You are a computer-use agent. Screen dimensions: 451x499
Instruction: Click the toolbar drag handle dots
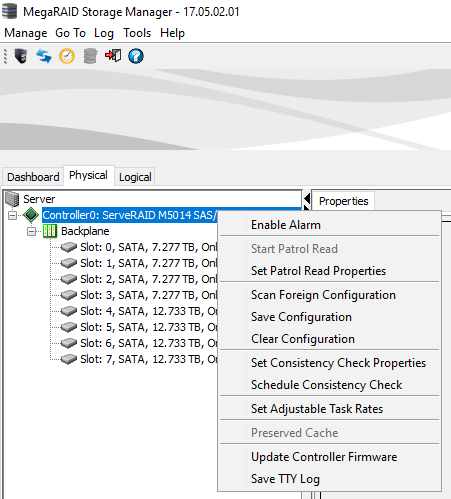click(x=5, y=56)
